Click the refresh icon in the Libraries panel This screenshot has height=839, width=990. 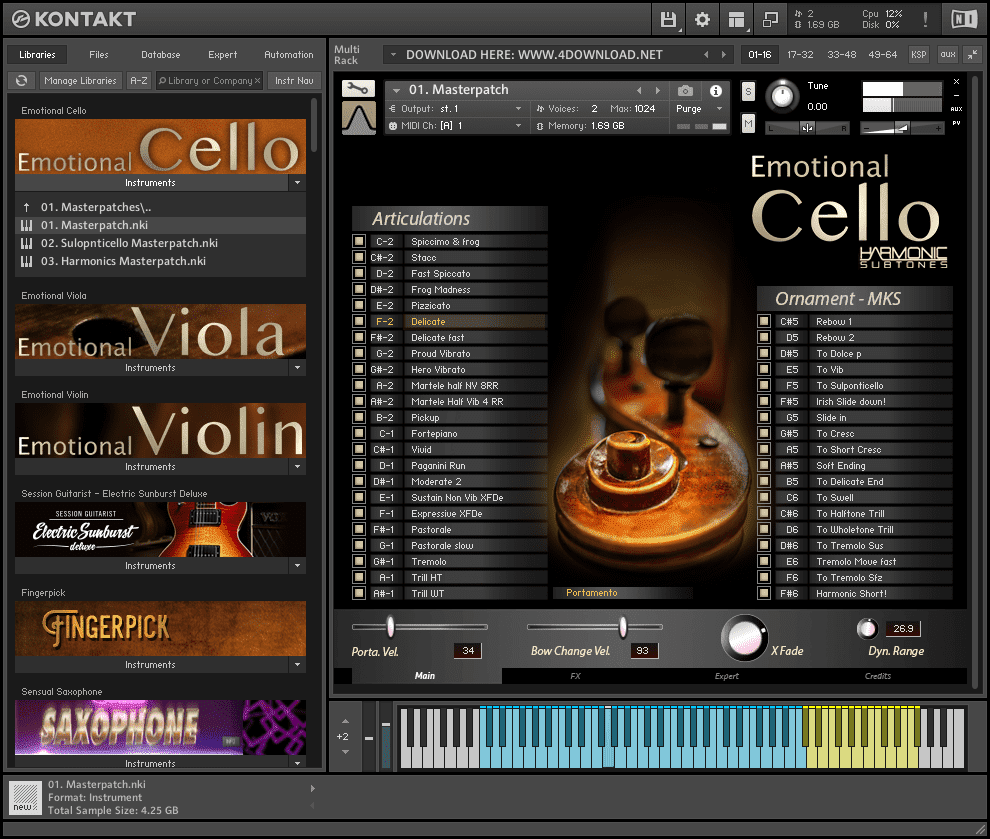coord(20,80)
